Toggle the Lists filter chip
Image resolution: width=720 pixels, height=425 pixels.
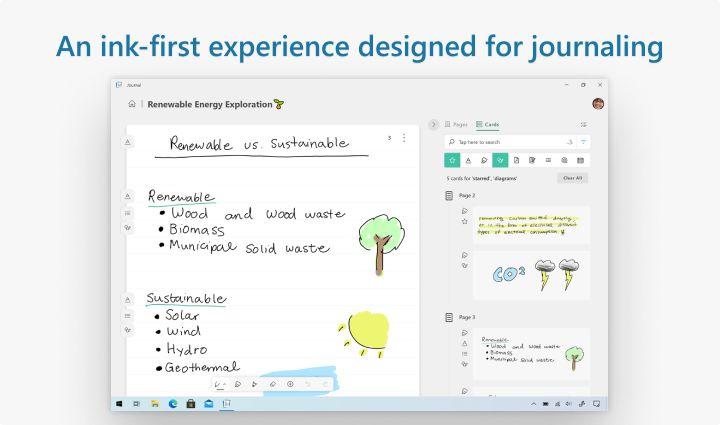click(548, 160)
